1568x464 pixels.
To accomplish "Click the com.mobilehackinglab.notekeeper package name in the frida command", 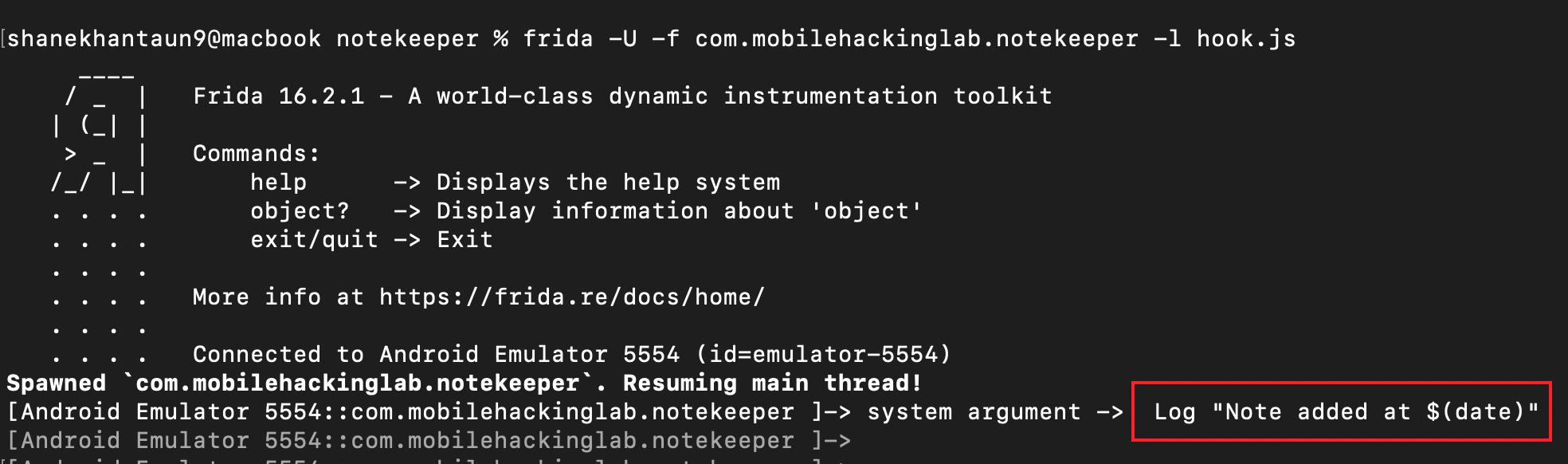I will (x=916, y=39).
